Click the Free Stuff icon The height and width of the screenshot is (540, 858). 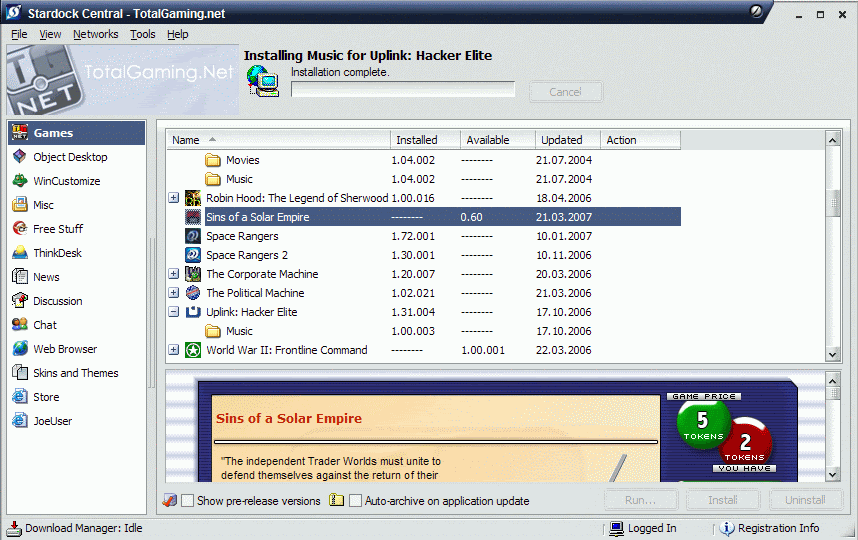[20, 228]
